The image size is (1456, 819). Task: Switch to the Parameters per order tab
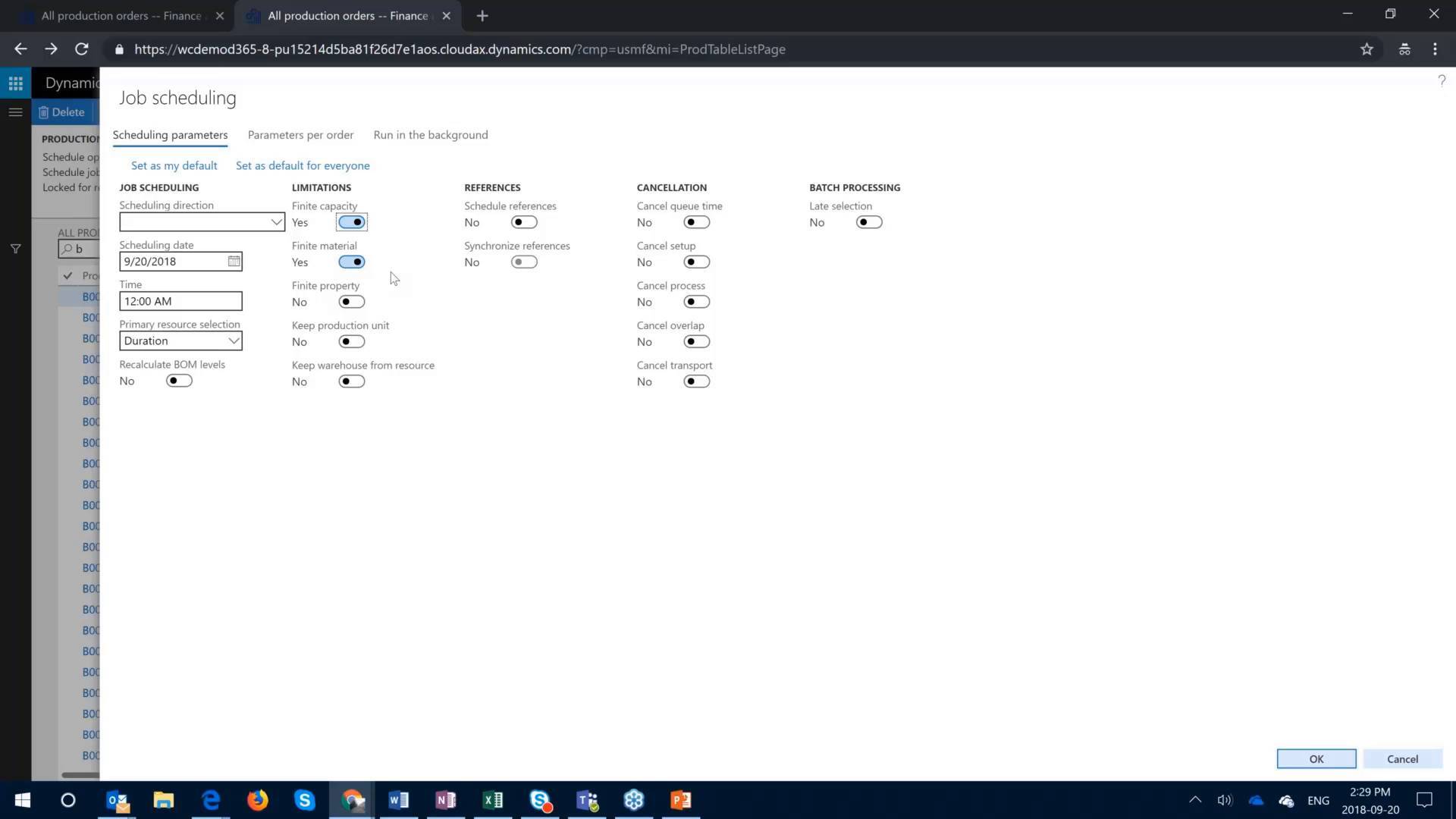(300, 134)
